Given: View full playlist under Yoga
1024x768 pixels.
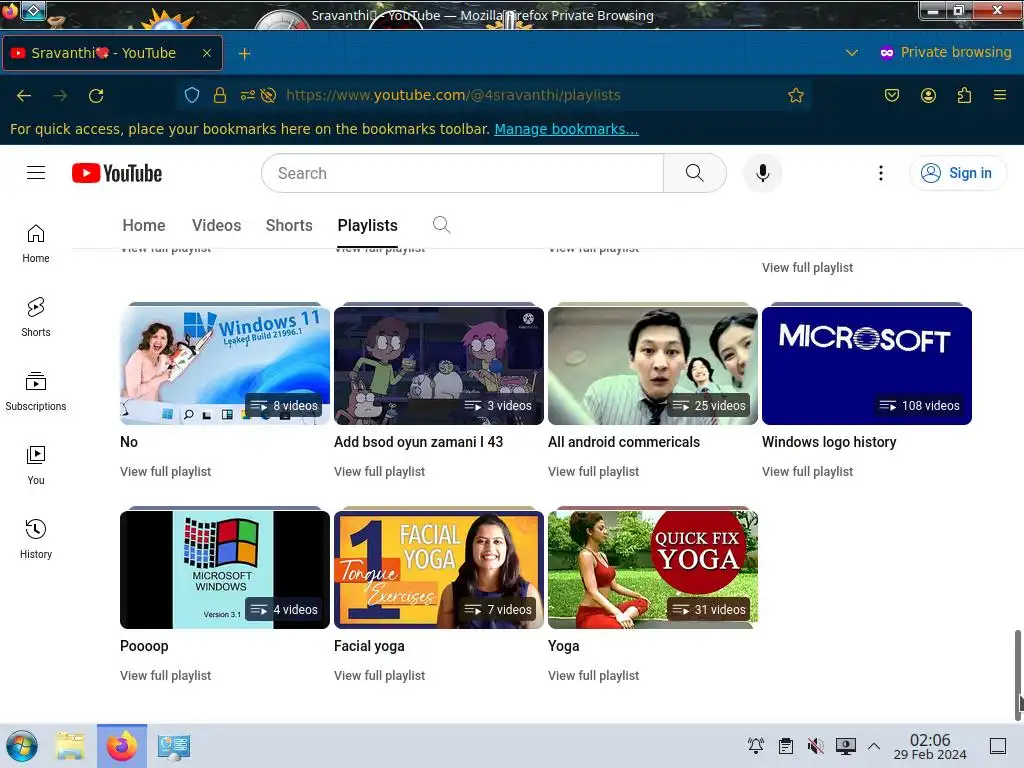Looking at the screenshot, I should coord(593,675).
